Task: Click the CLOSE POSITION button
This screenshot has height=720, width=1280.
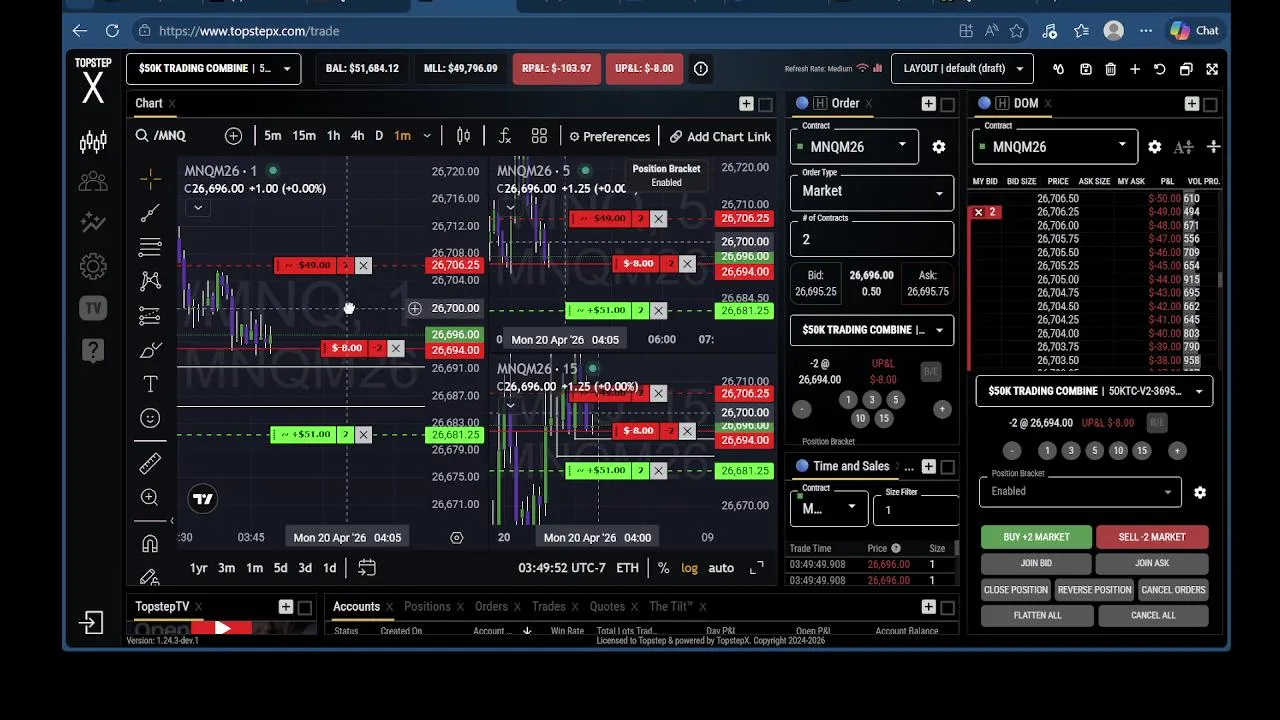Action: point(1015,590)
